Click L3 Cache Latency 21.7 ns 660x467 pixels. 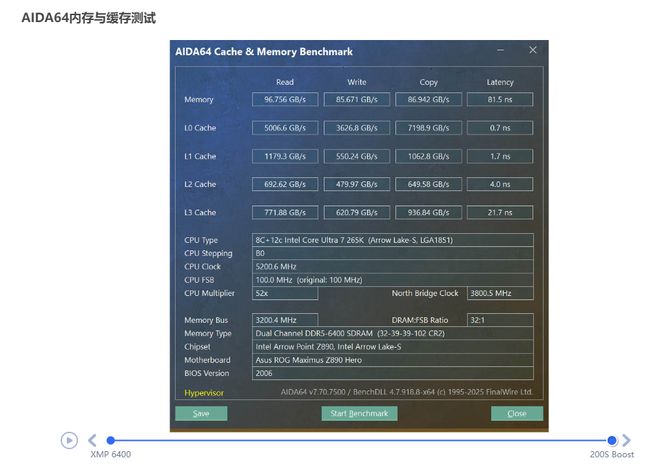(500, 212)
